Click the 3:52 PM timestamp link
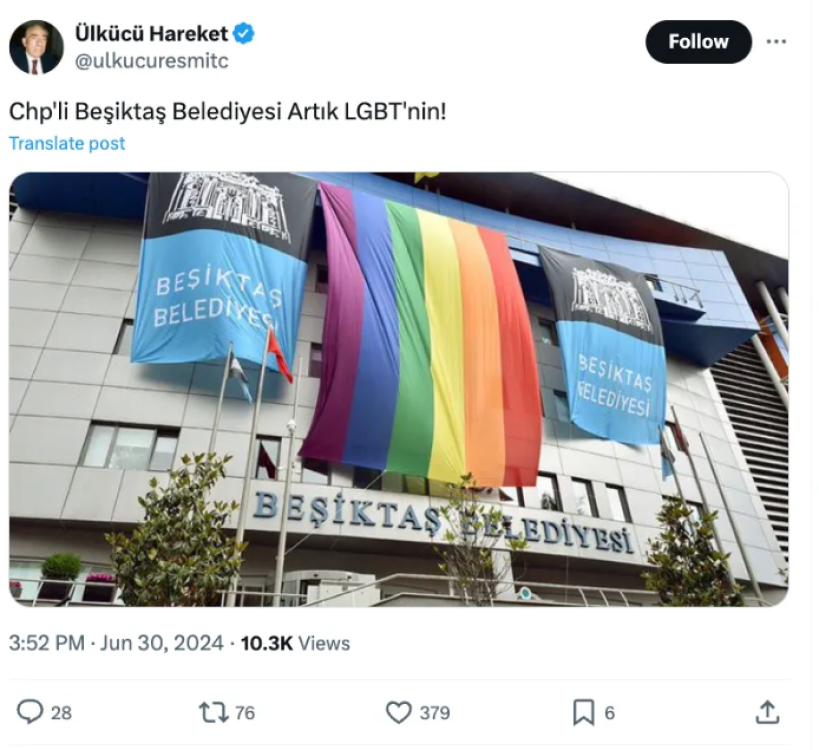The width and height of the screenshot is (819, 750). pos(46,643)
